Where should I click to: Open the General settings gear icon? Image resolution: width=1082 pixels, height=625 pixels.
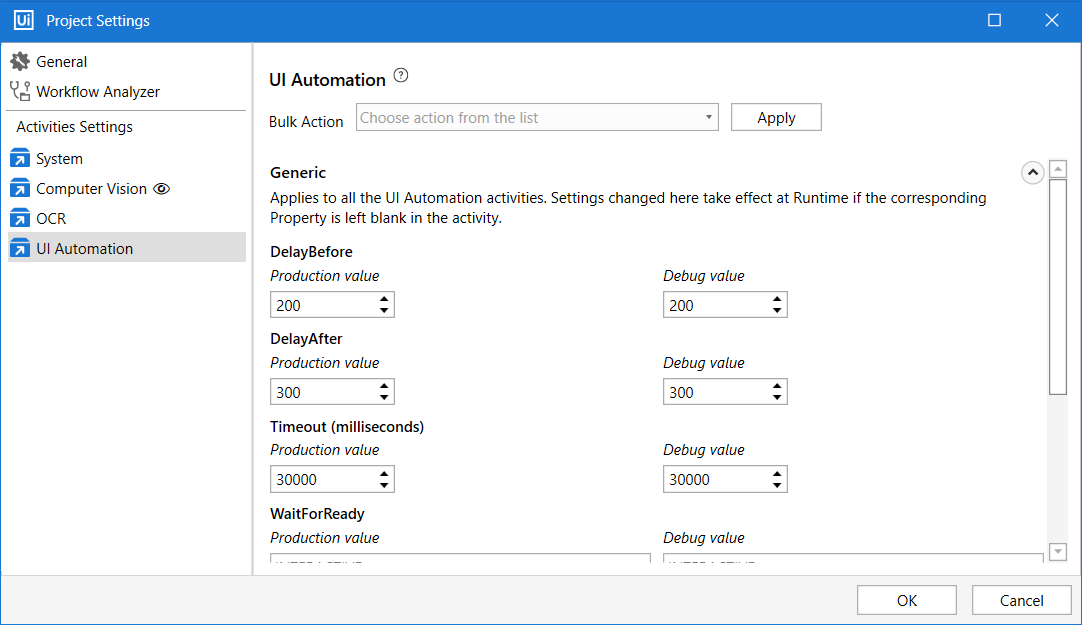coord(20,61)
